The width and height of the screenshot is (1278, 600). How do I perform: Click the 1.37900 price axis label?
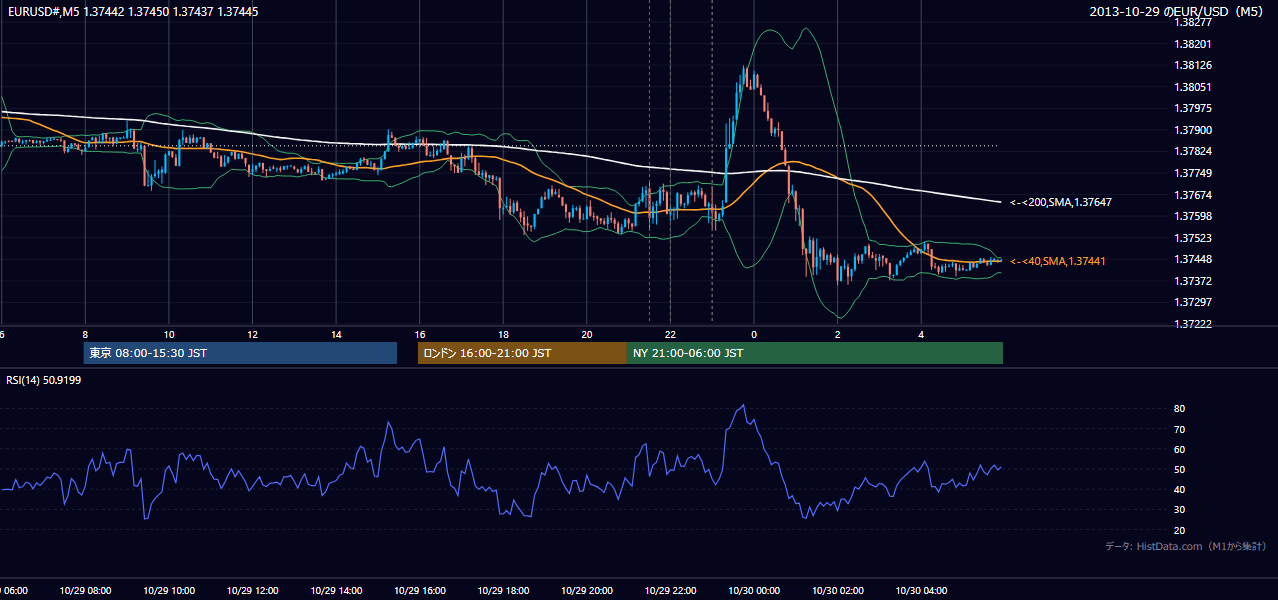[x=1194, y=130]
